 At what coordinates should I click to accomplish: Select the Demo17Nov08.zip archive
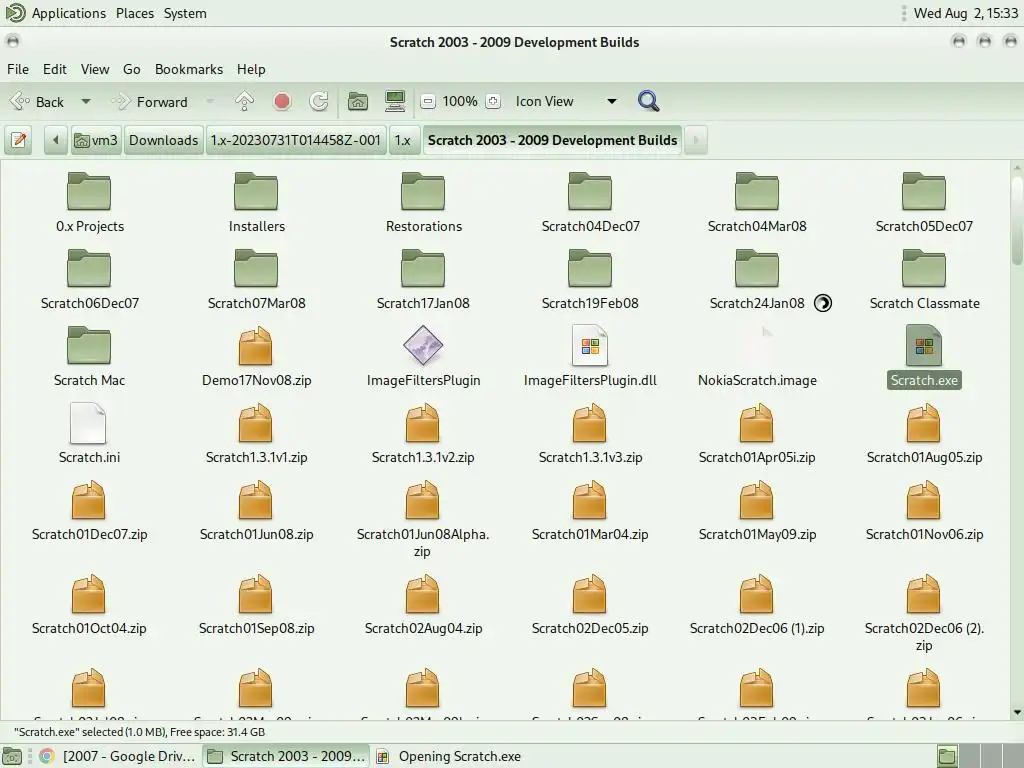coord(256,357)
